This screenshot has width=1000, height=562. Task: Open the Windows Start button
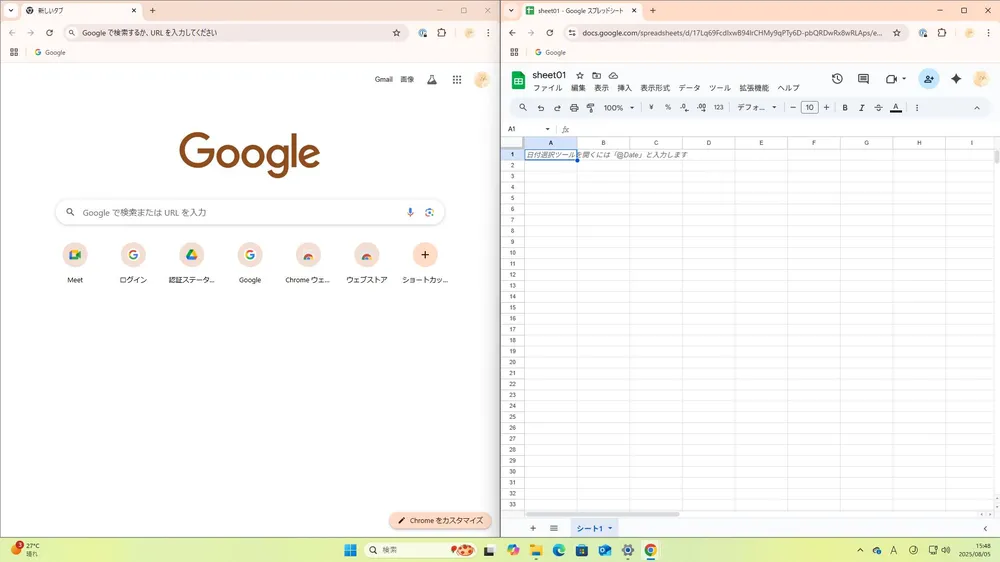point(350,550)
